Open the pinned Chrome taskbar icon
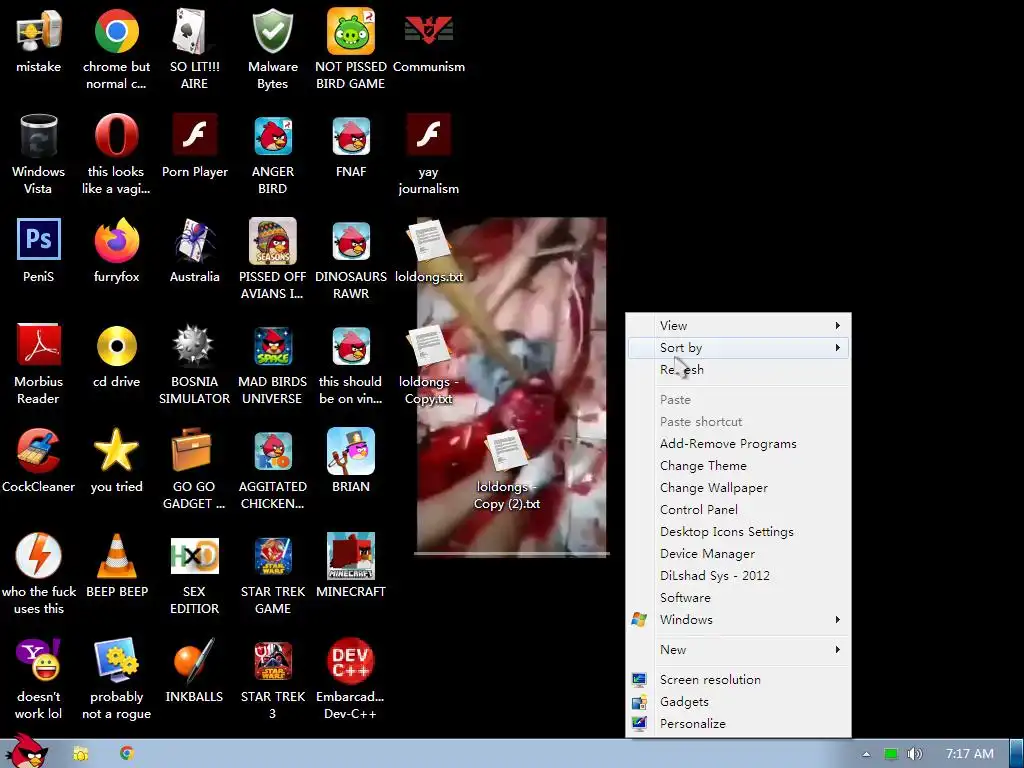The width and height of the screenshot is (1024, 768). 127,753
